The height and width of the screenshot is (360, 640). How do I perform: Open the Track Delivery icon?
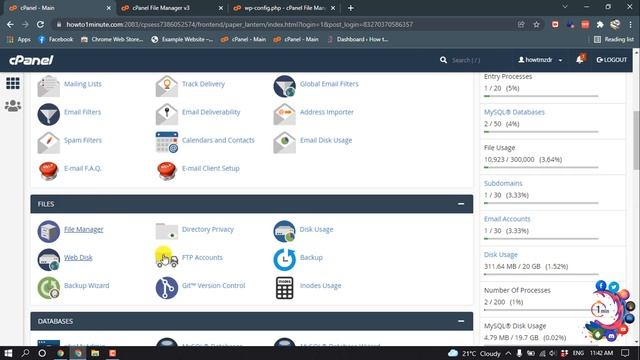click(x=167, y=86)
